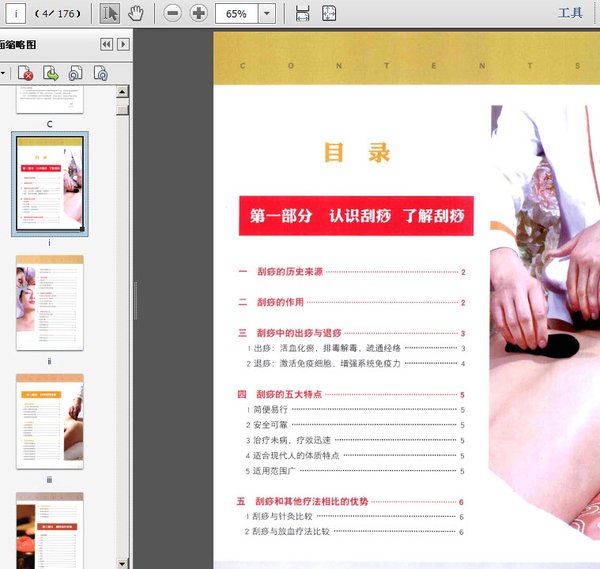The height and width of the screenshot is (569, 600).
Task: Click entry 适用范围广
Action: tap(274, 471)
